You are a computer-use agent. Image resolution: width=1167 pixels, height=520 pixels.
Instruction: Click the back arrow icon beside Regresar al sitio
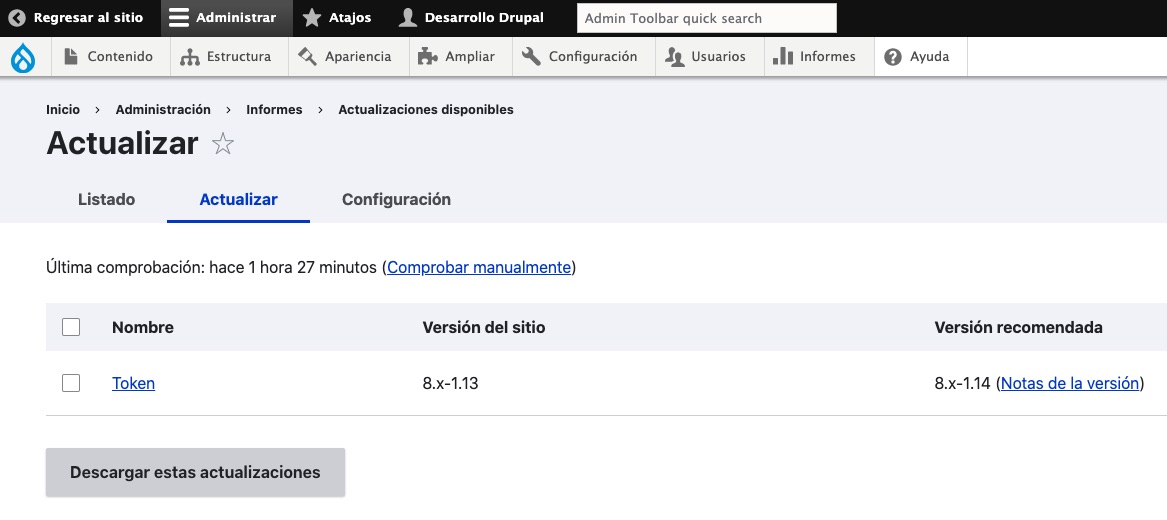[16, 18]
